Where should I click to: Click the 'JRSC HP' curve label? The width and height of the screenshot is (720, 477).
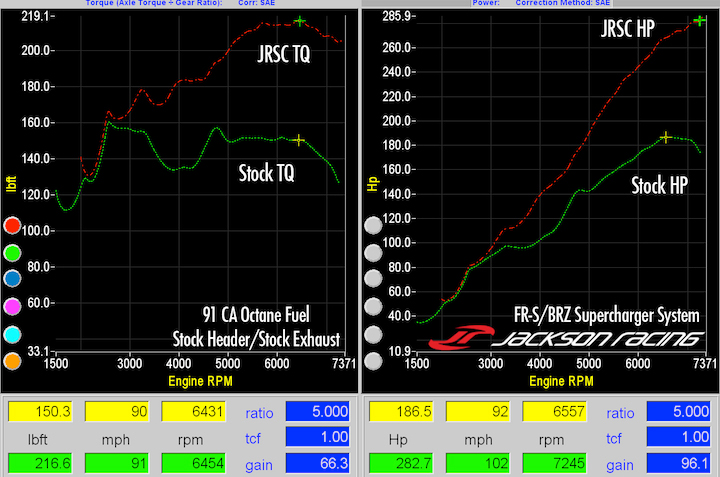point(628,28)
